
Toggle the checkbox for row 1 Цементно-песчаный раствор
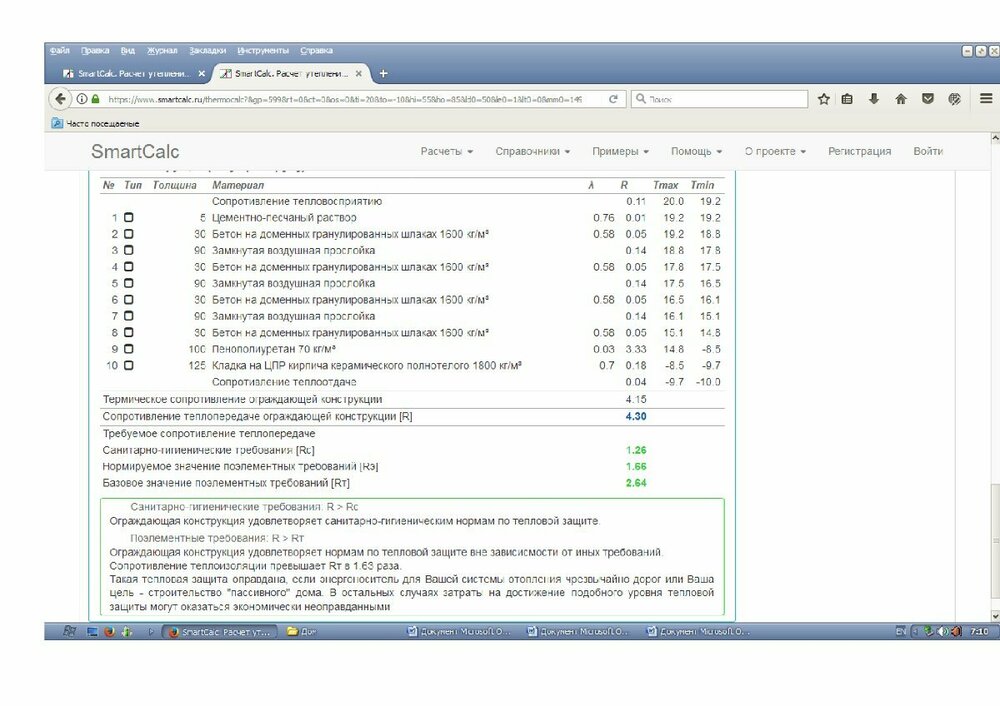[x=128, y=218]
